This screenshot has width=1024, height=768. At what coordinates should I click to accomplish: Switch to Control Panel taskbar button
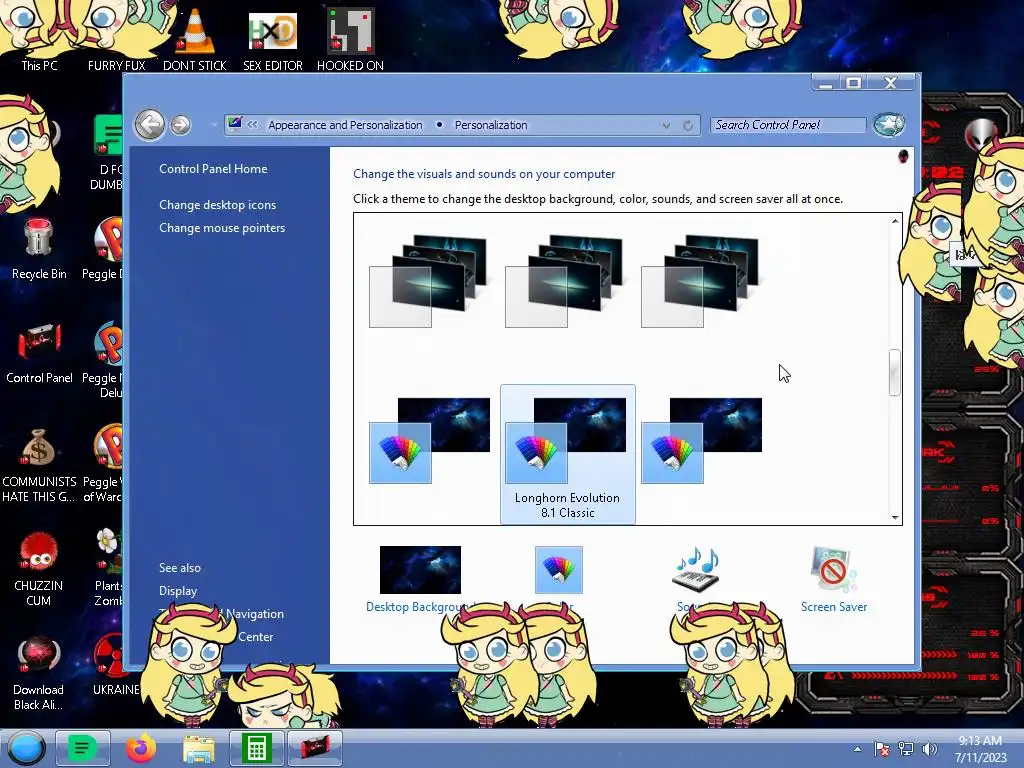(315, 748)
